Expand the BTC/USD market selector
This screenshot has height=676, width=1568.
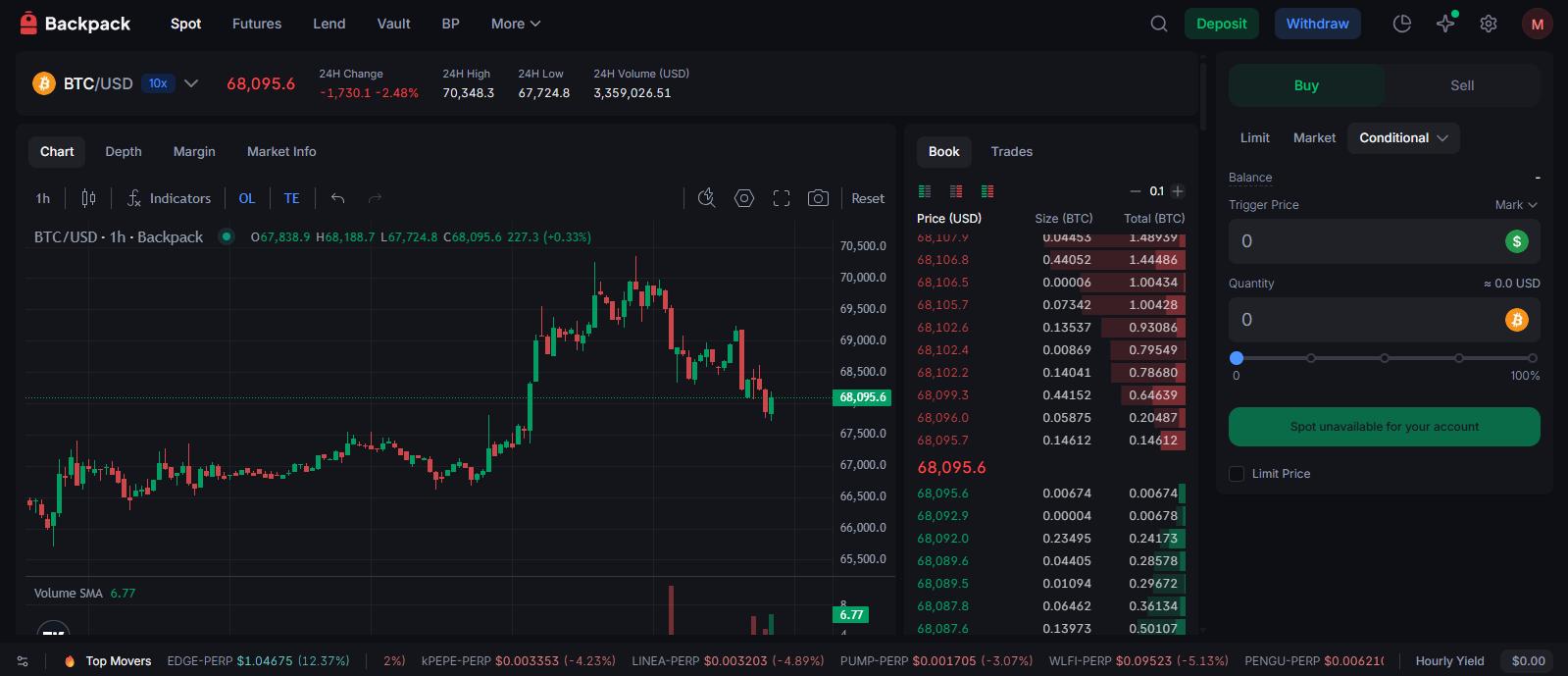191,83
